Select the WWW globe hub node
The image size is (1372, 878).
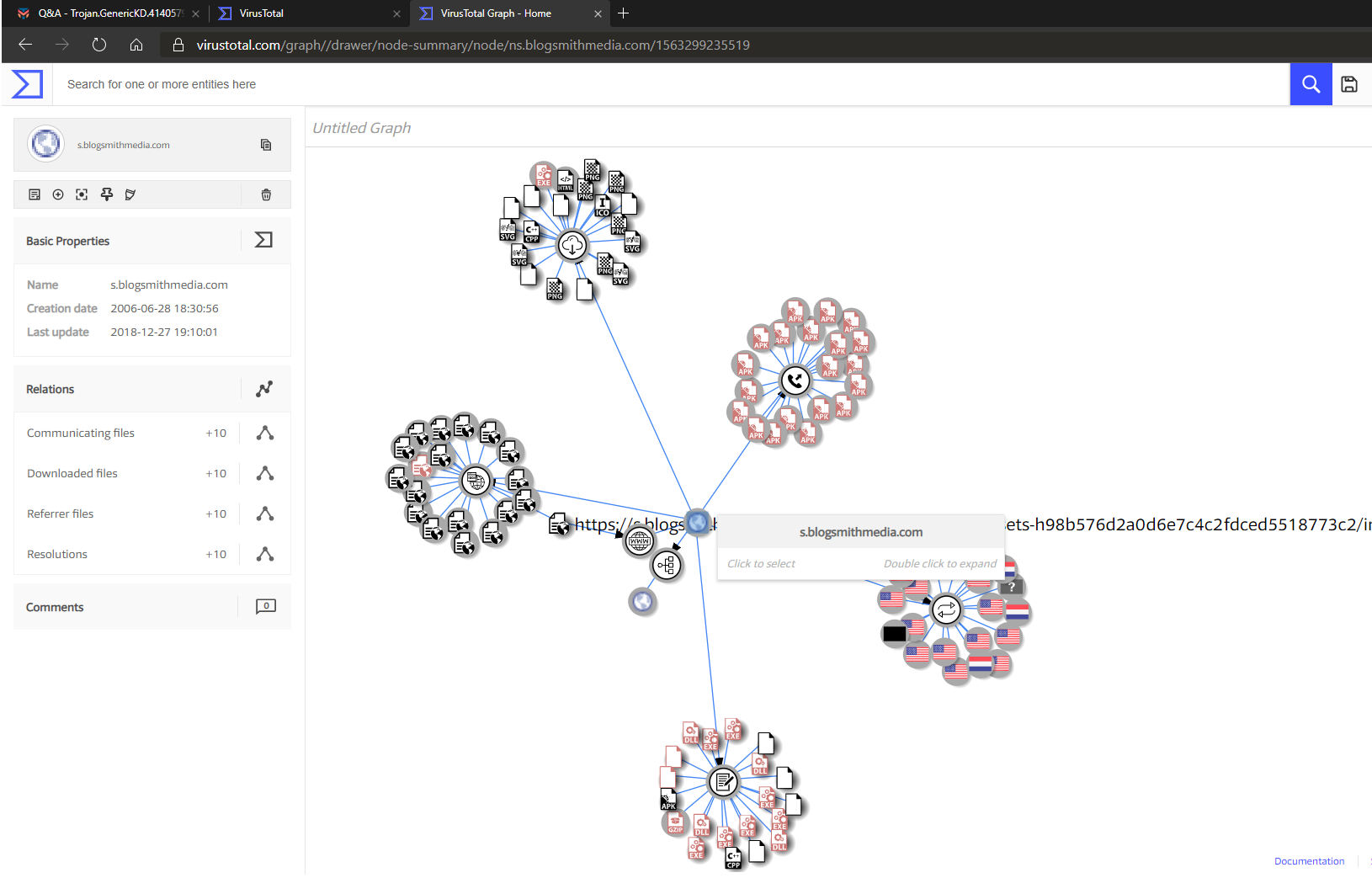tap(639, 540)
